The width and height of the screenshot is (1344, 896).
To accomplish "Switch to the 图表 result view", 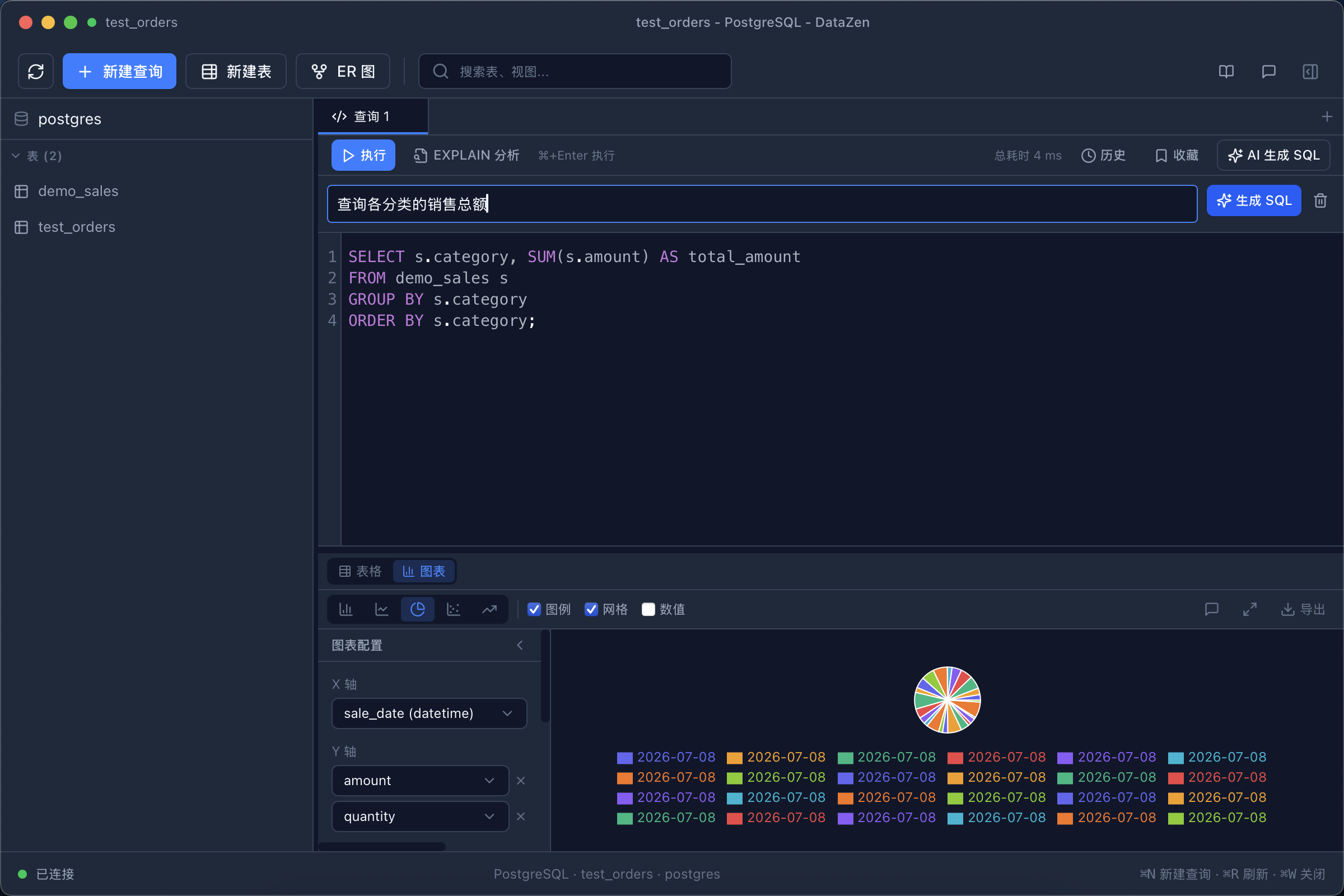I will [424, 571].
